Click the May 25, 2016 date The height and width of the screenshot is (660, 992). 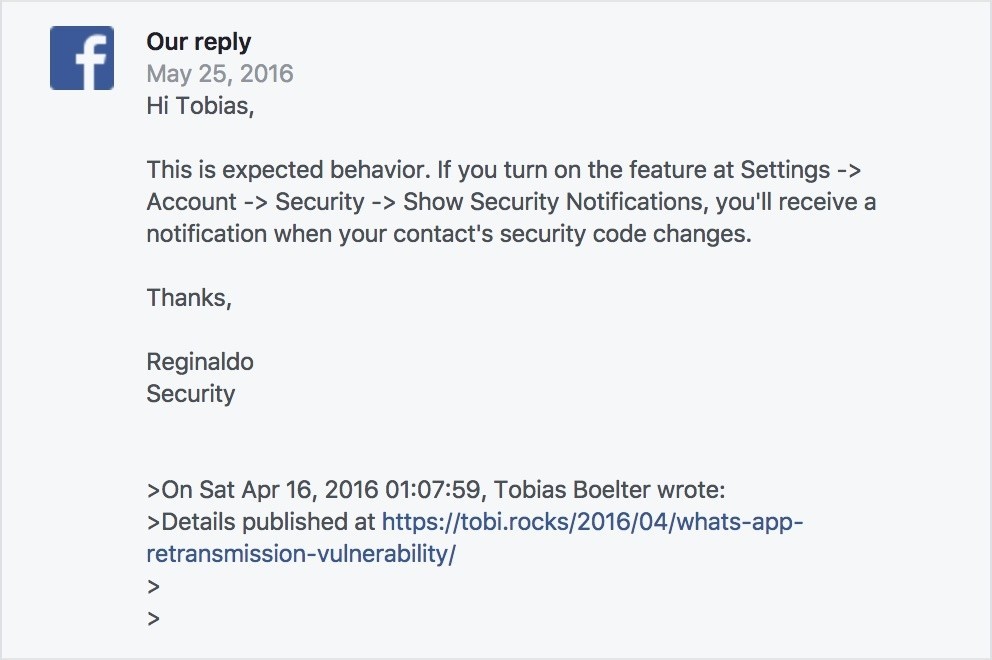[220, 74]
